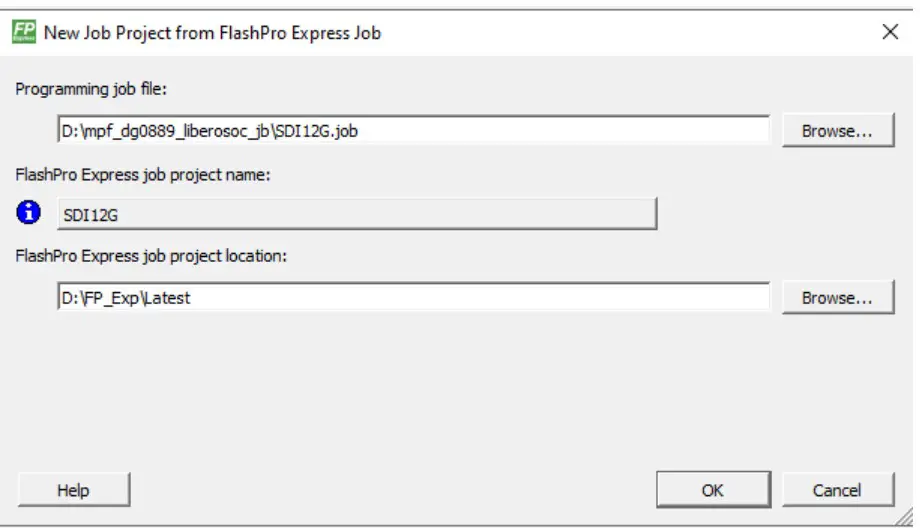Click the FlashPro Express logo icon
The width and height of the screenshot is (920, 532).
coord(24,32)
